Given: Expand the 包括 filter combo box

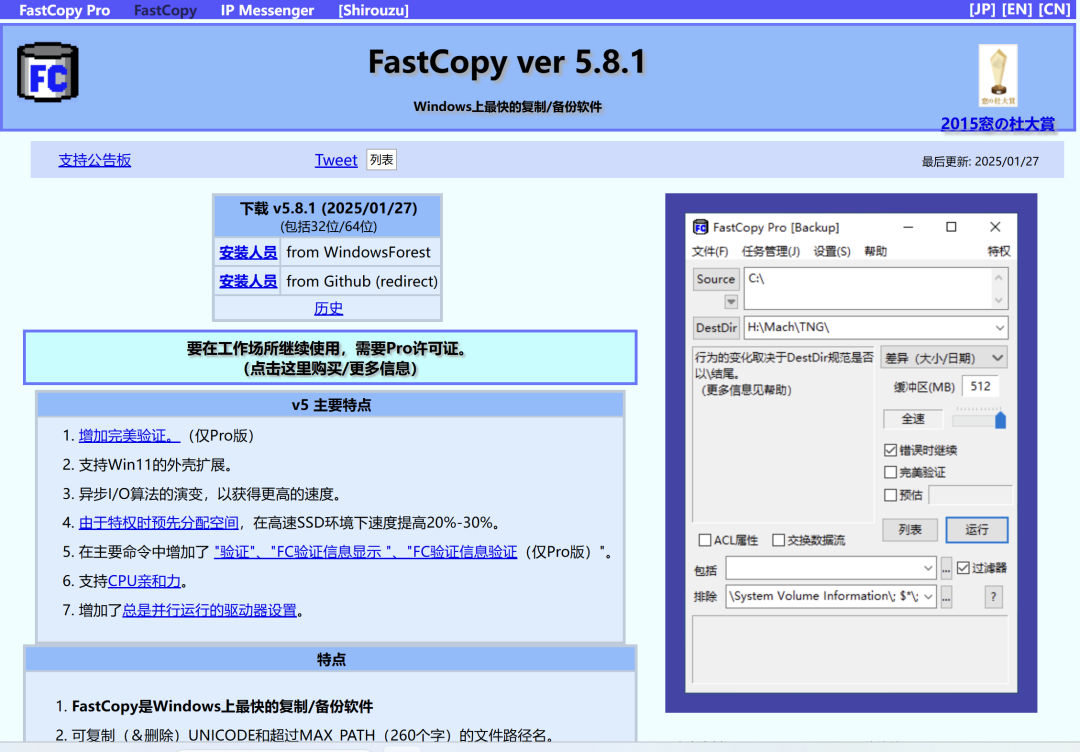Looking at the screenshot, I should [928, 568].
